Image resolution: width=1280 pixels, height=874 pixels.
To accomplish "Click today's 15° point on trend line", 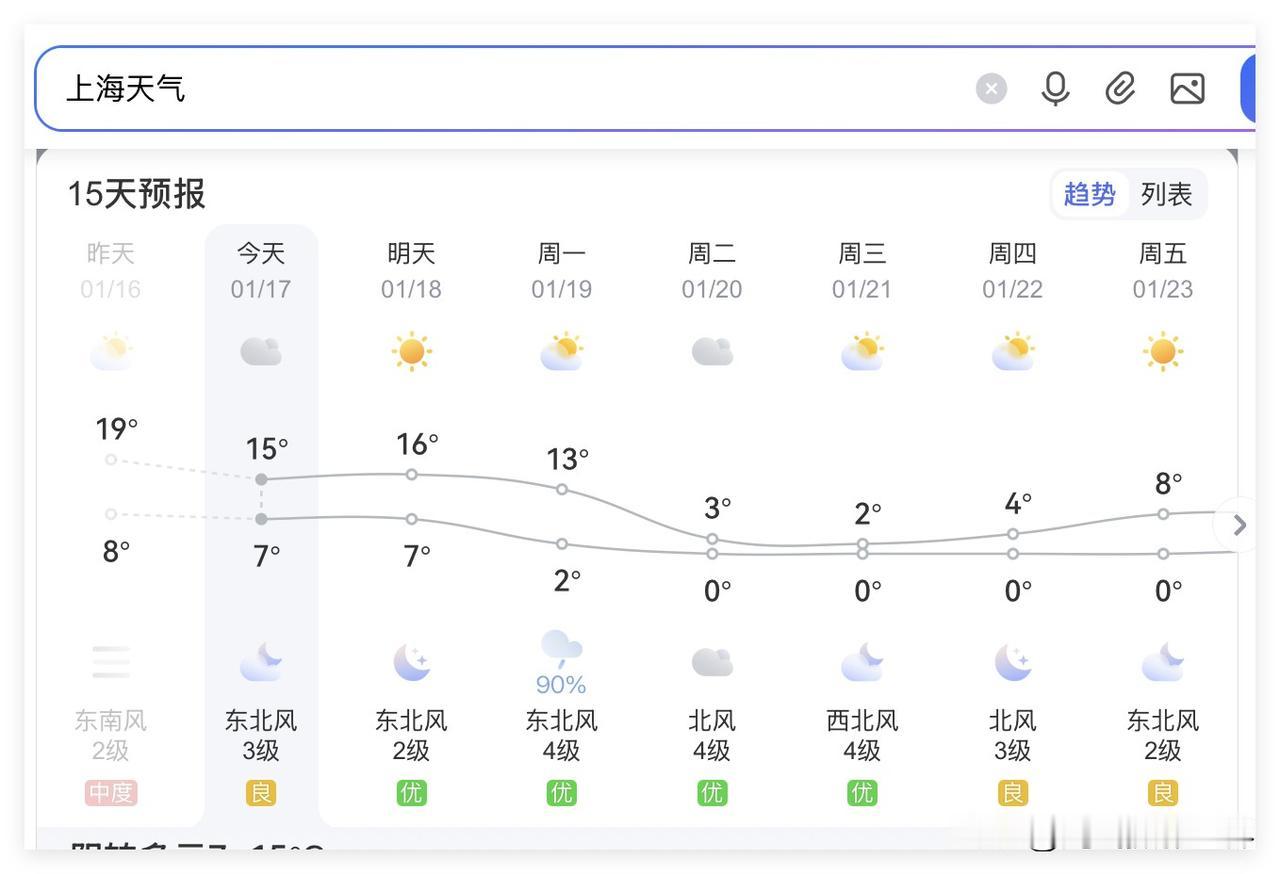I will (261, 478).
